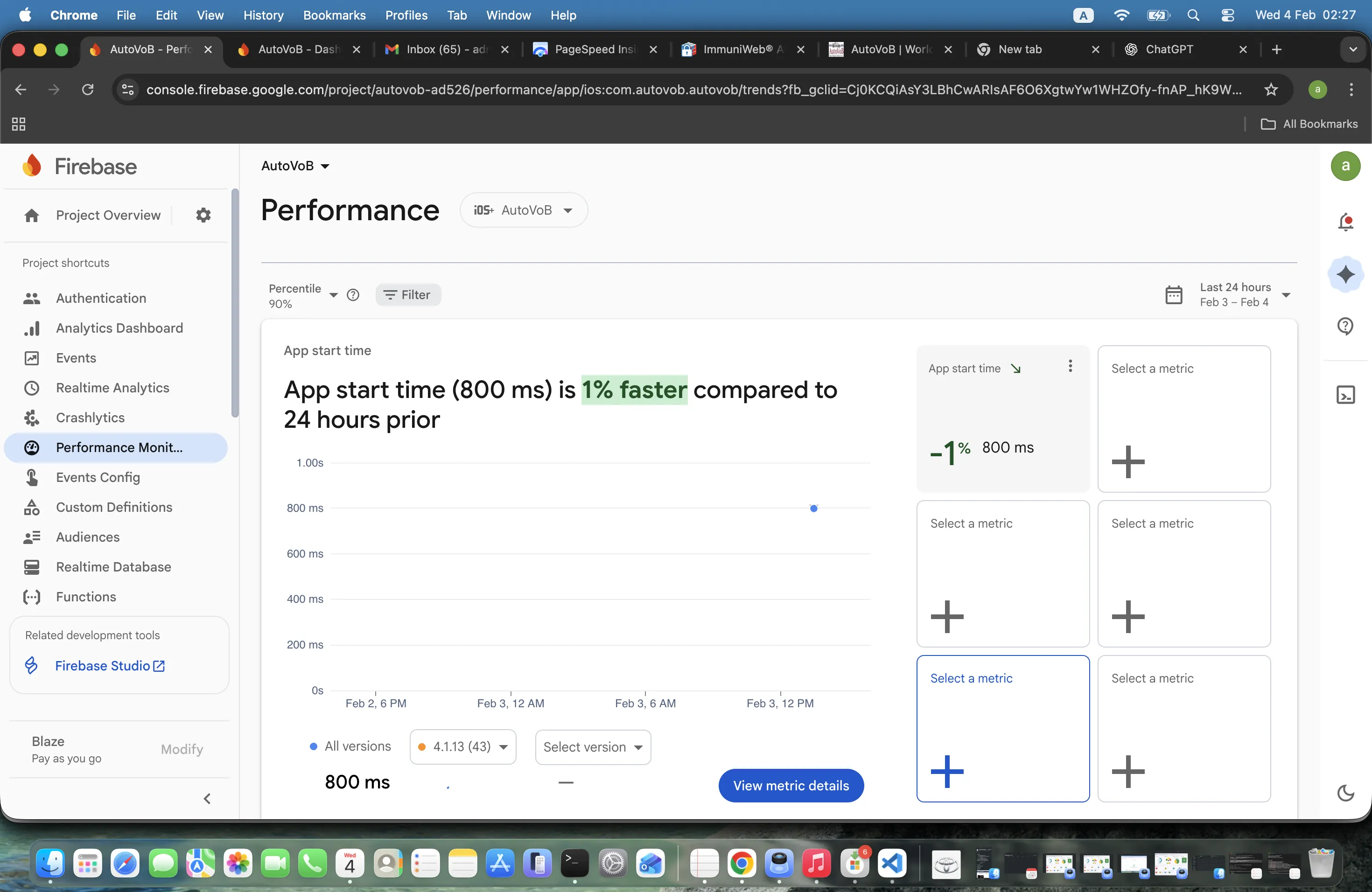The width and height of the screenshot is (1372, 892).
Task: Launch Gemini sparkle assistant icon
Action: pos(1345,274)
